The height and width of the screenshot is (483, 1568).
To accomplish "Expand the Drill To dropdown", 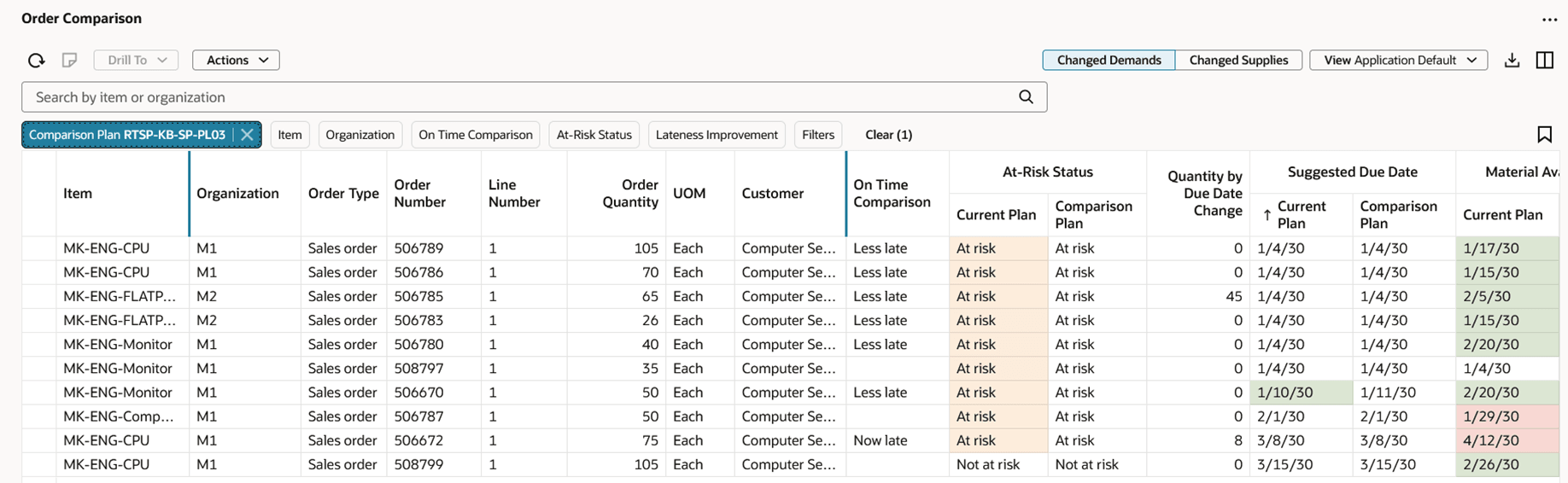I will click(x=137, y=60).
